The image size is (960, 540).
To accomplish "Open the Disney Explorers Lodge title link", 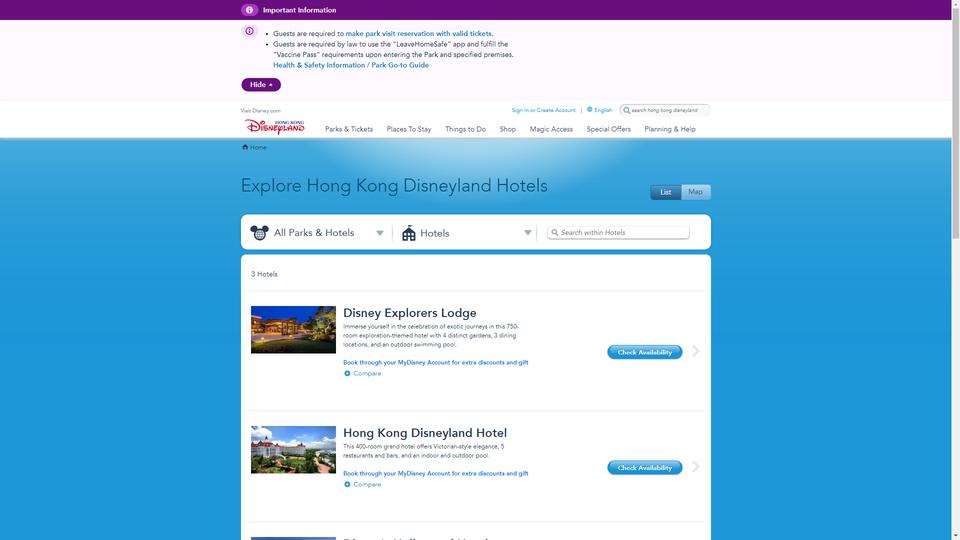I will pos(410,313).
